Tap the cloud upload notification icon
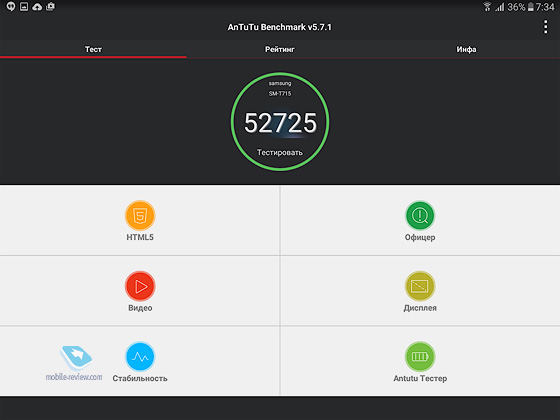560x420 pixels. click(37, 7)
